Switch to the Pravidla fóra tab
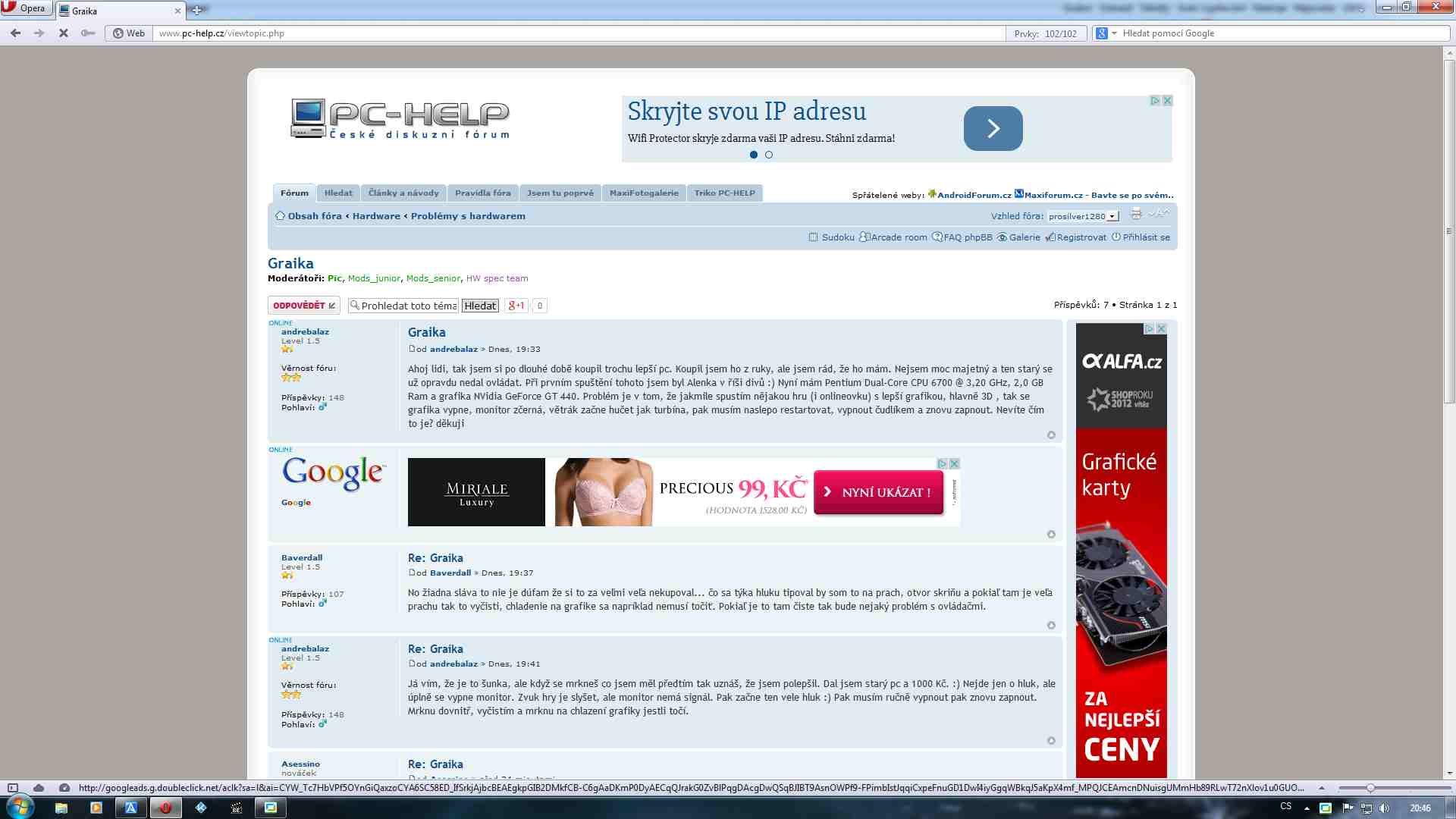1456x819 pixels. (482, 193)
